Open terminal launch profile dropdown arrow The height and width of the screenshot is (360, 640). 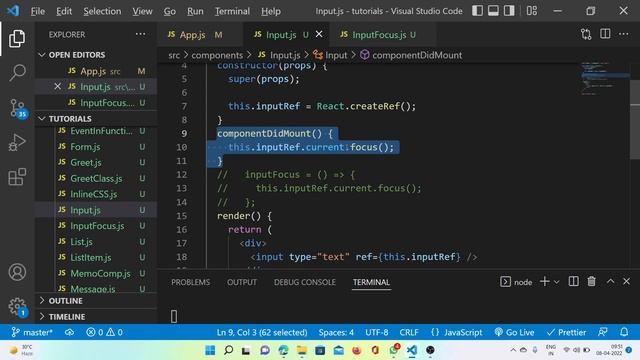(x=556, y=282)
